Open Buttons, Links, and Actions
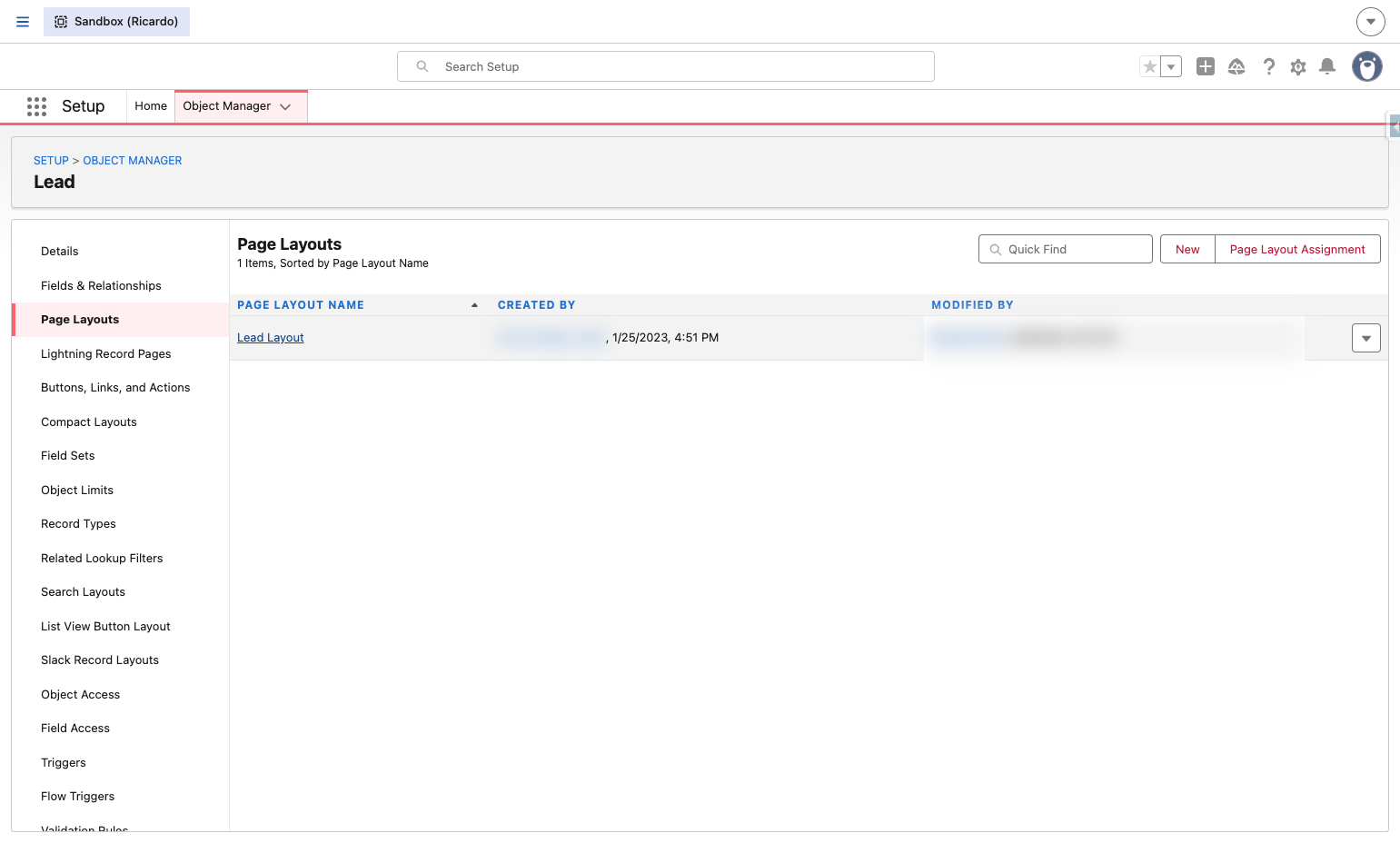Image resolution: width=1400 pixels, height=843 pixels. coord(121,388)
